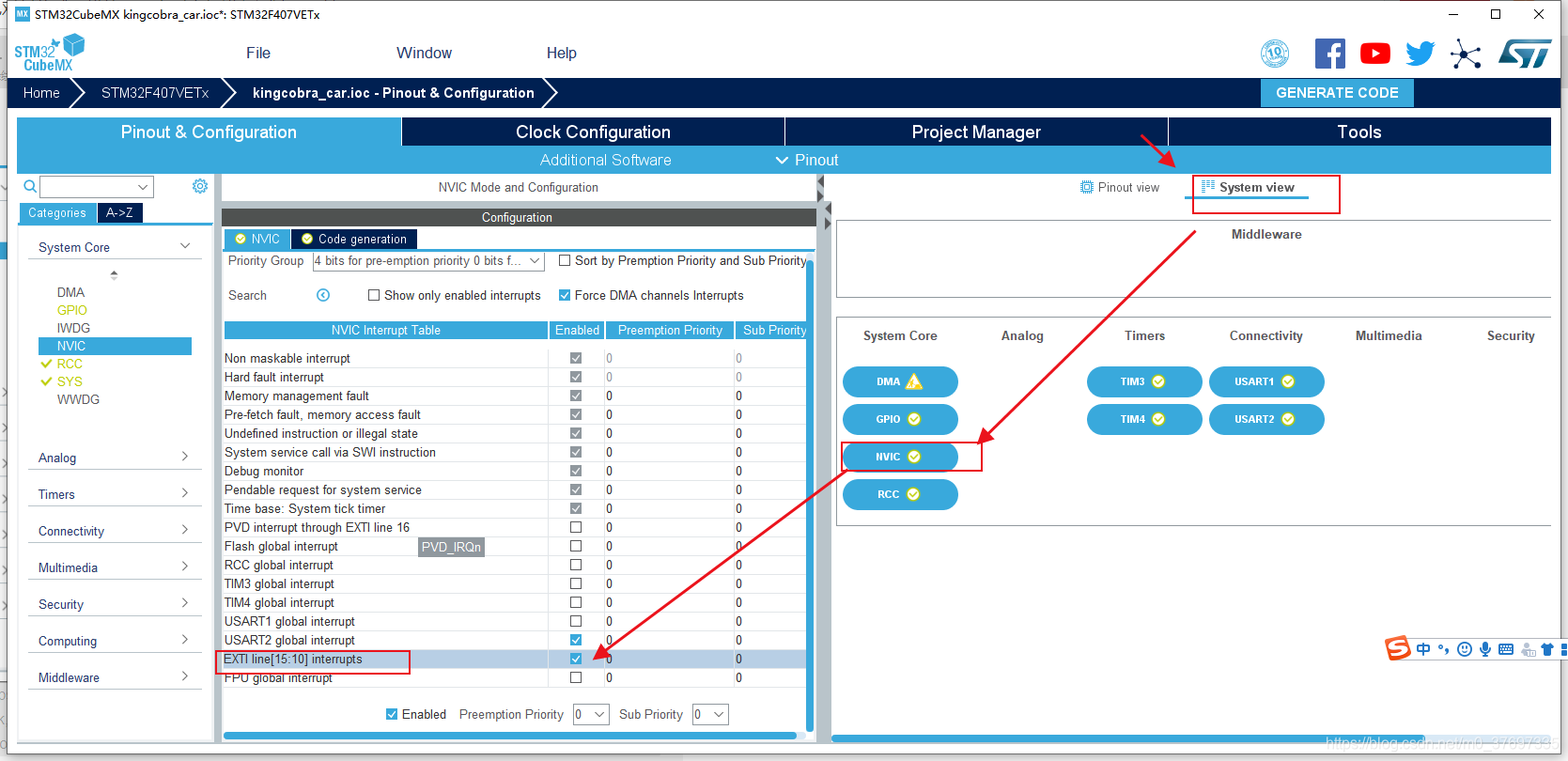Open the TIM4 system view button
Viewport: 1568px width, 761px height.
click(x=1144, y=419)
